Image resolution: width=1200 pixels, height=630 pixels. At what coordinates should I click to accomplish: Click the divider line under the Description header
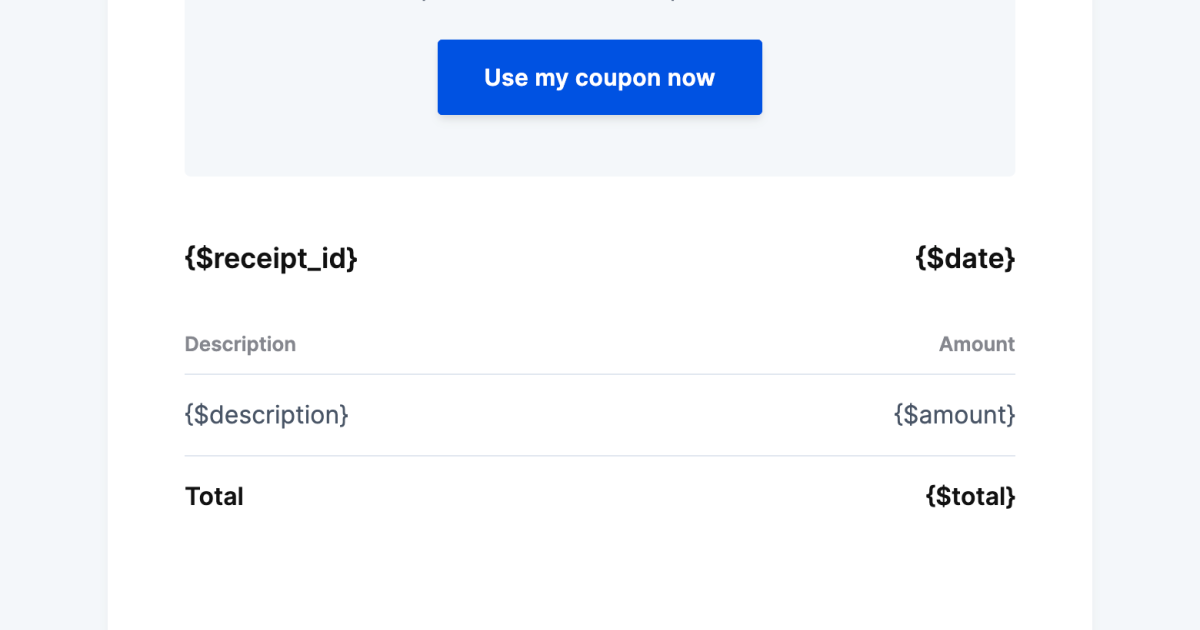pos(600,375)
